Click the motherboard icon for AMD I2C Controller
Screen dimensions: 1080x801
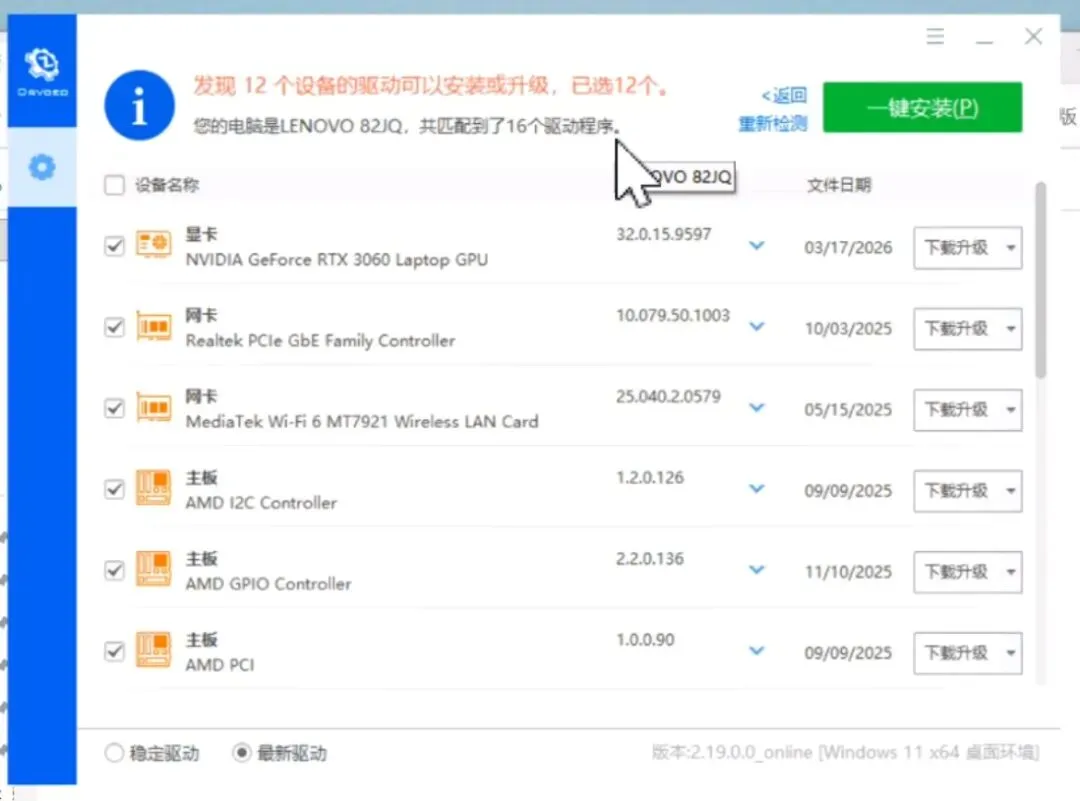click(154, 488)
